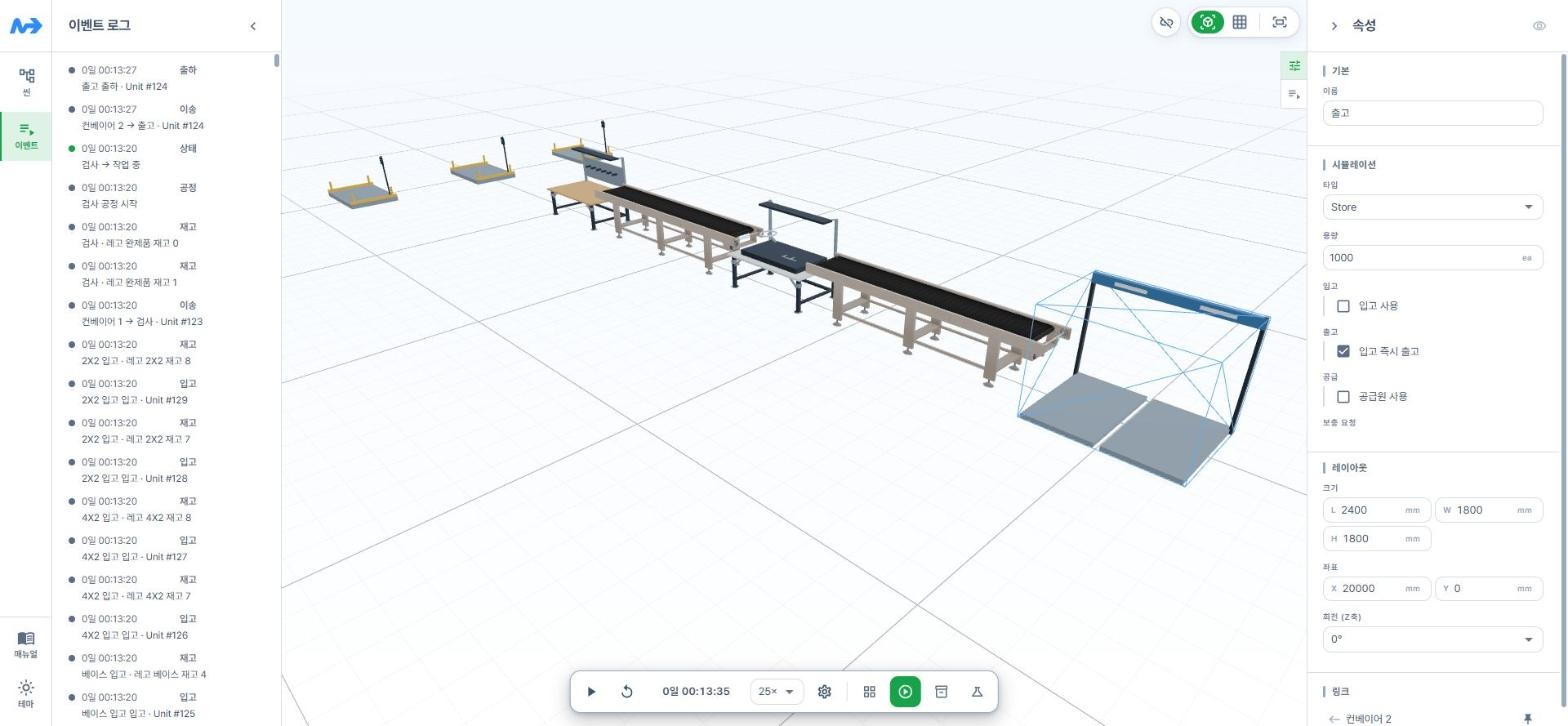Select the 이벤트 sidebar tab
The width and height of the screenshot is (1568, 726).
pos(26,136)
